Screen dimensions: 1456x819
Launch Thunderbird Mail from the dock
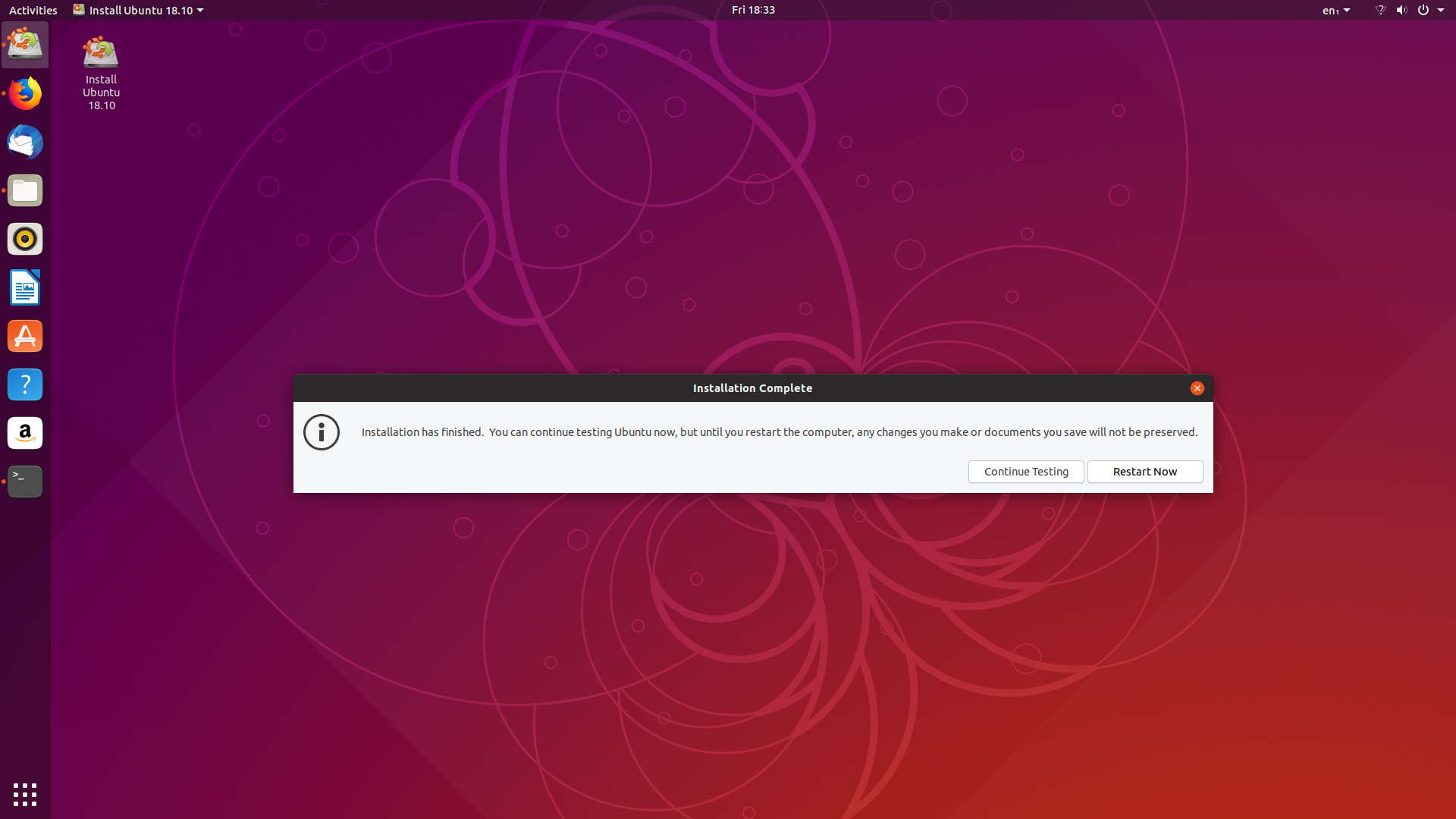coord(25,142)
